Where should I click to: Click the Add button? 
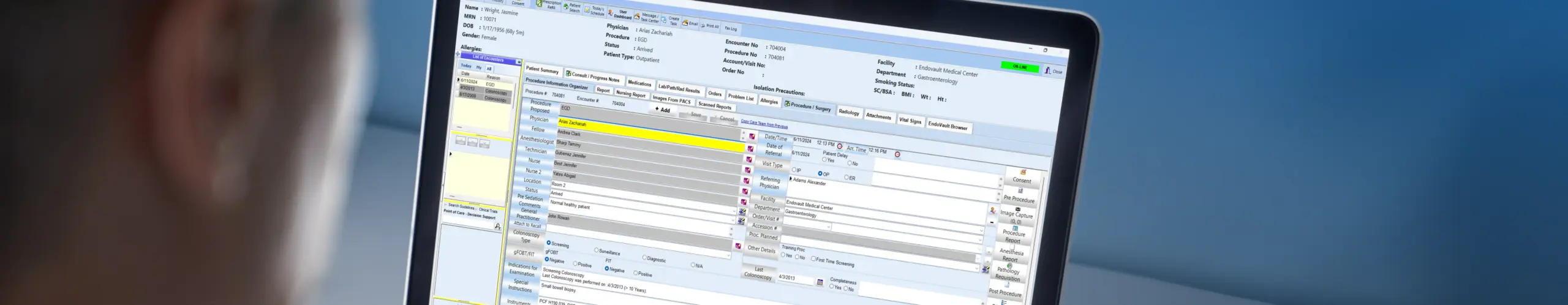pyautogui.click(x=663, y=110)
